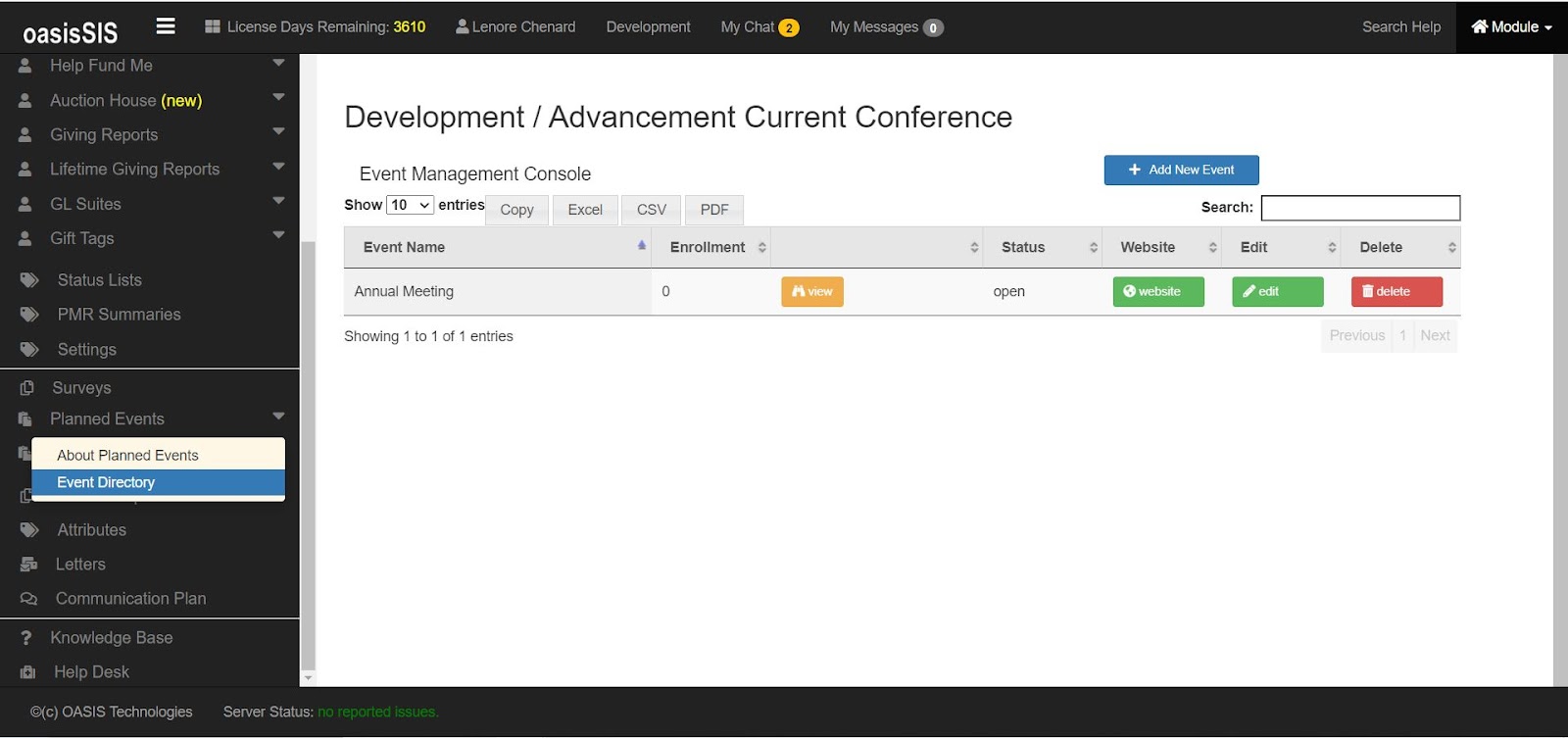Click the user icon beside Lenore Chenard
The image size is (1568, 738).
coord(463,26)
